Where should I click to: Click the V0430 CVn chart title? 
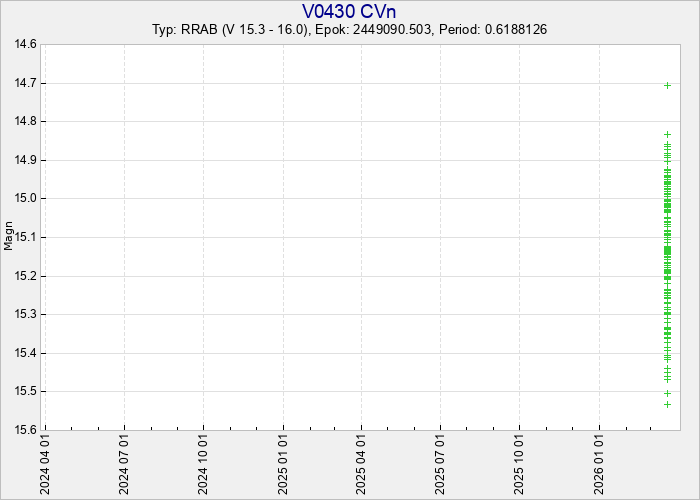point(349,11)
